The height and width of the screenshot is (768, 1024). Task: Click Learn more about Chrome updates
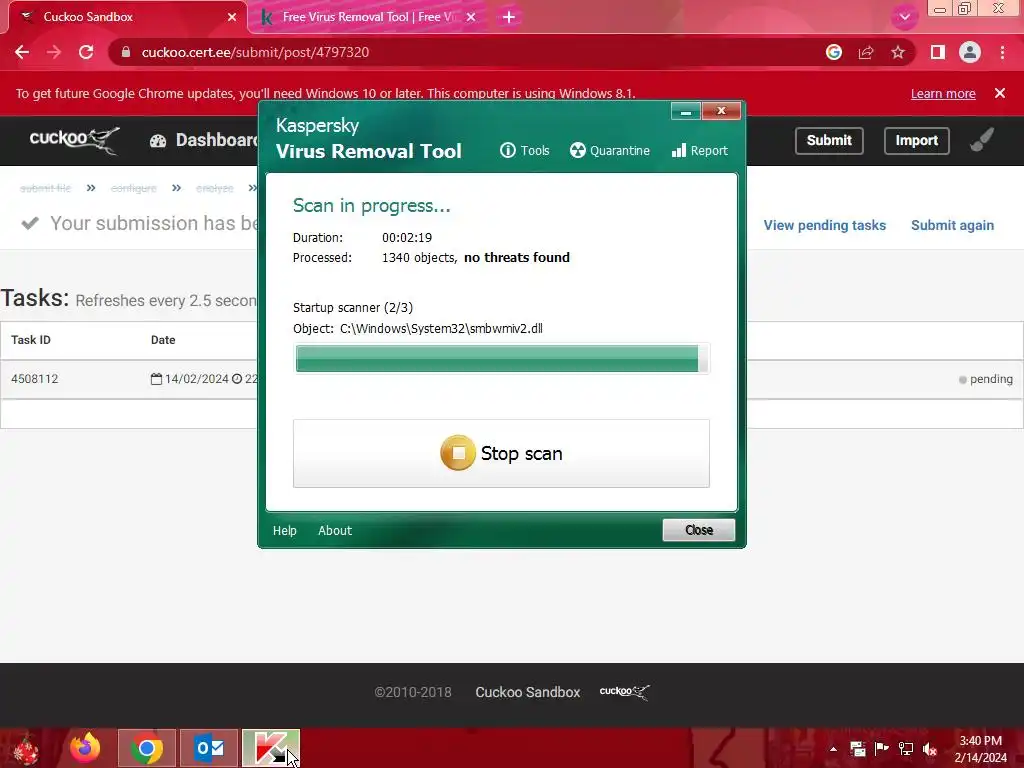[943, 93]
